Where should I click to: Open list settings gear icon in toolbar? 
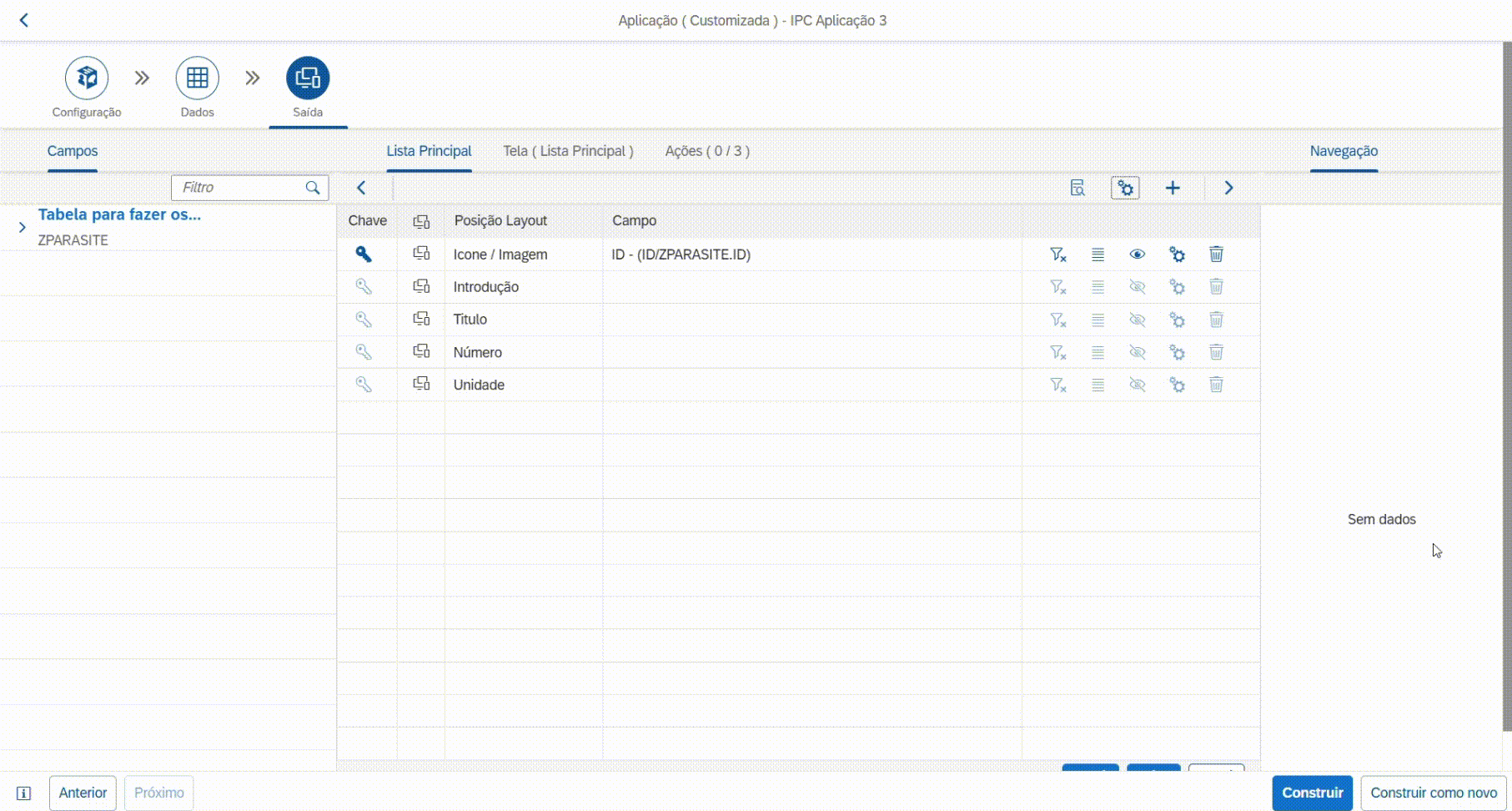(1125, 188)
